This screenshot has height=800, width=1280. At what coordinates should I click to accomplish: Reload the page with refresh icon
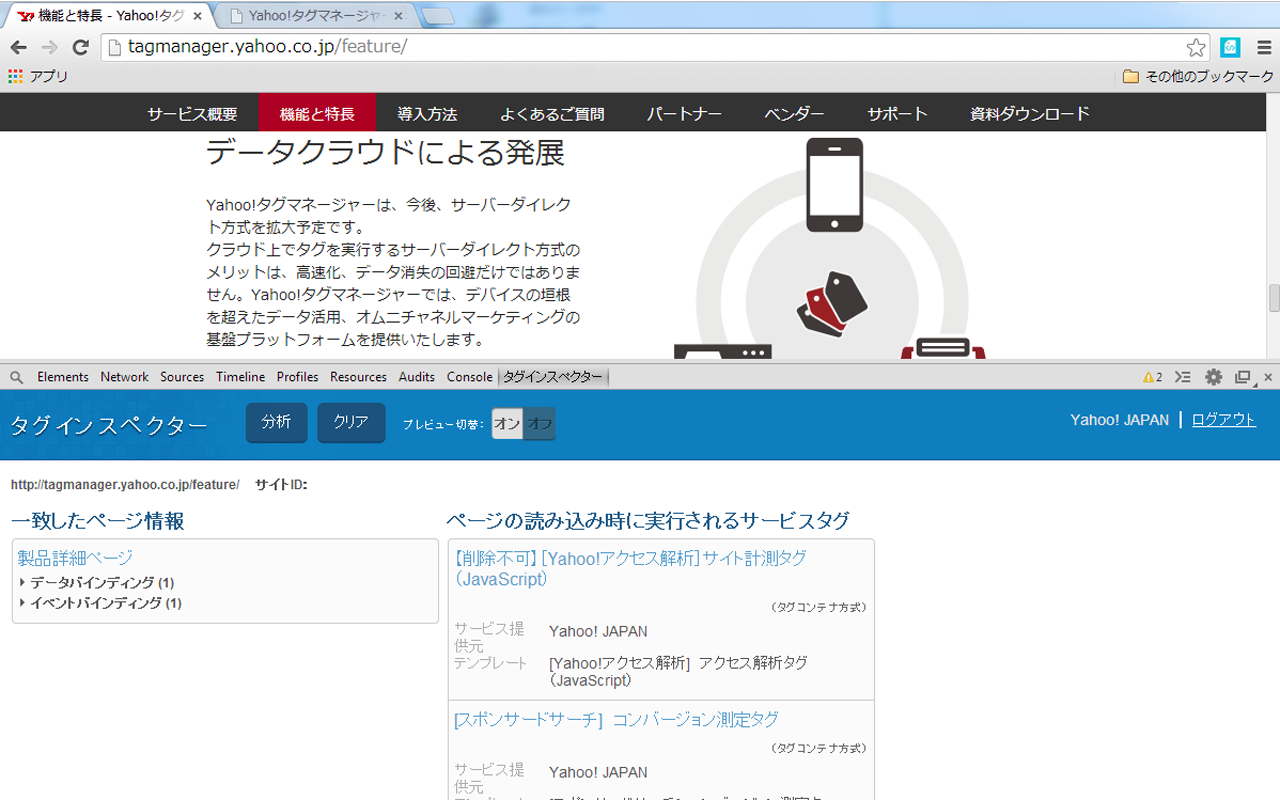[81, 47]
